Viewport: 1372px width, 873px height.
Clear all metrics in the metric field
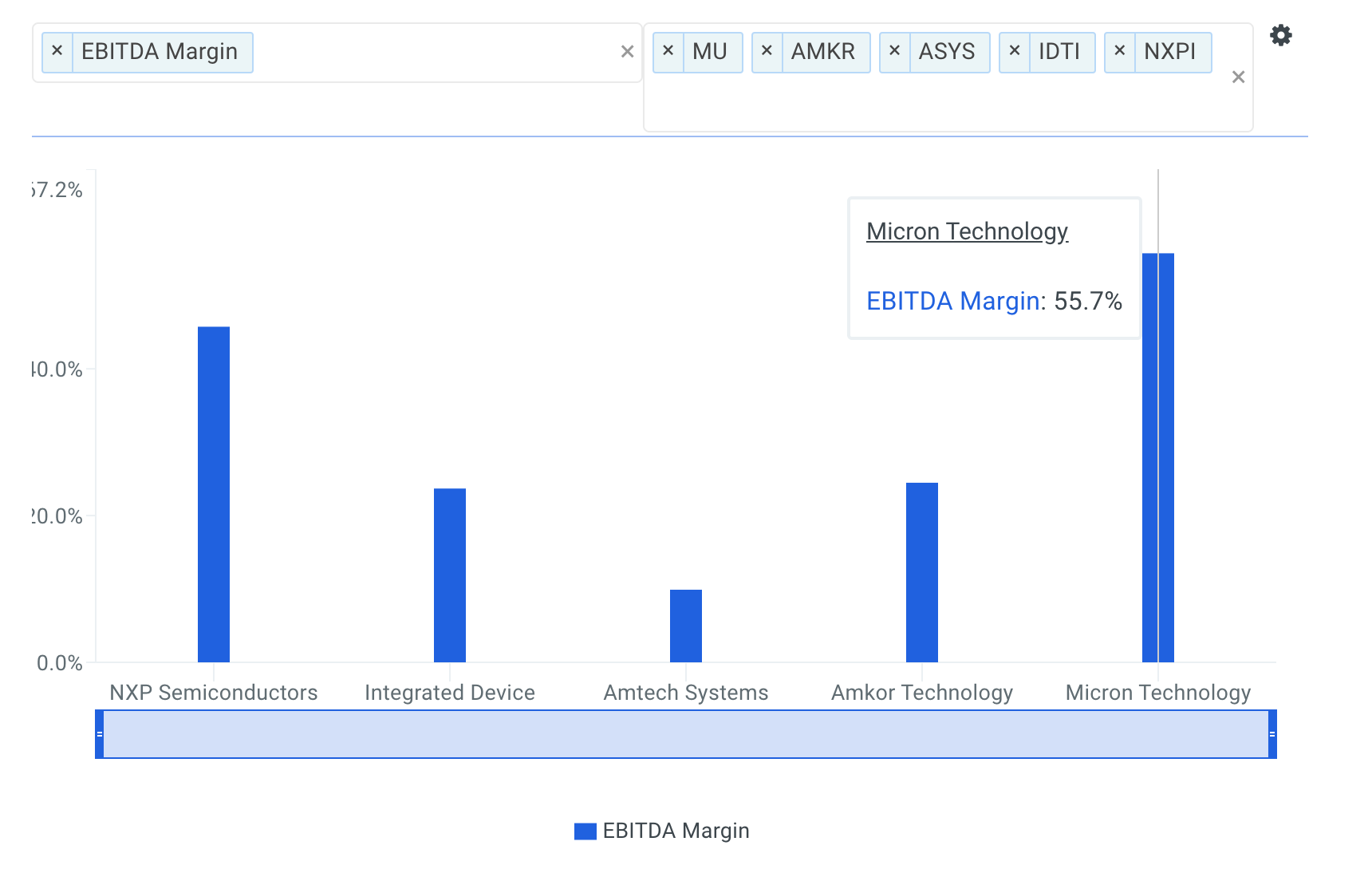(x=627, y=52)
